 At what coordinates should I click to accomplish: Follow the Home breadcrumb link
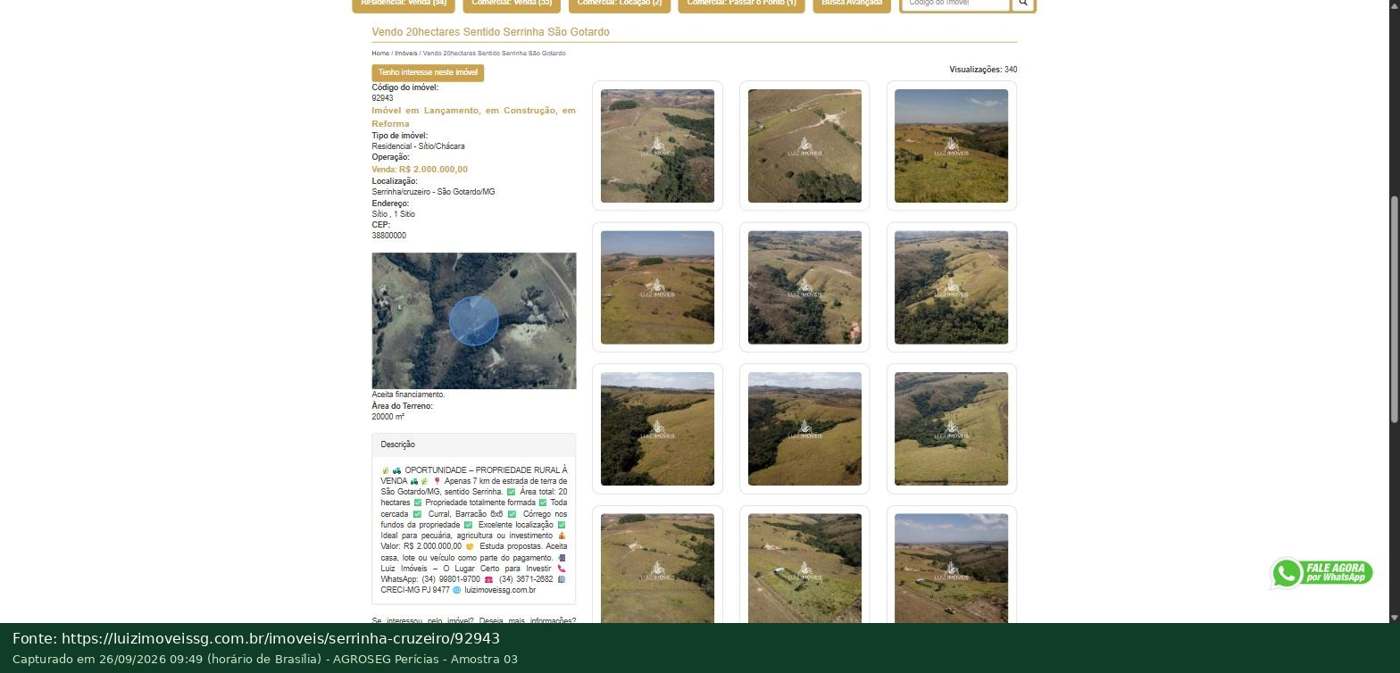pyautogui.click(x=380, y=53)
